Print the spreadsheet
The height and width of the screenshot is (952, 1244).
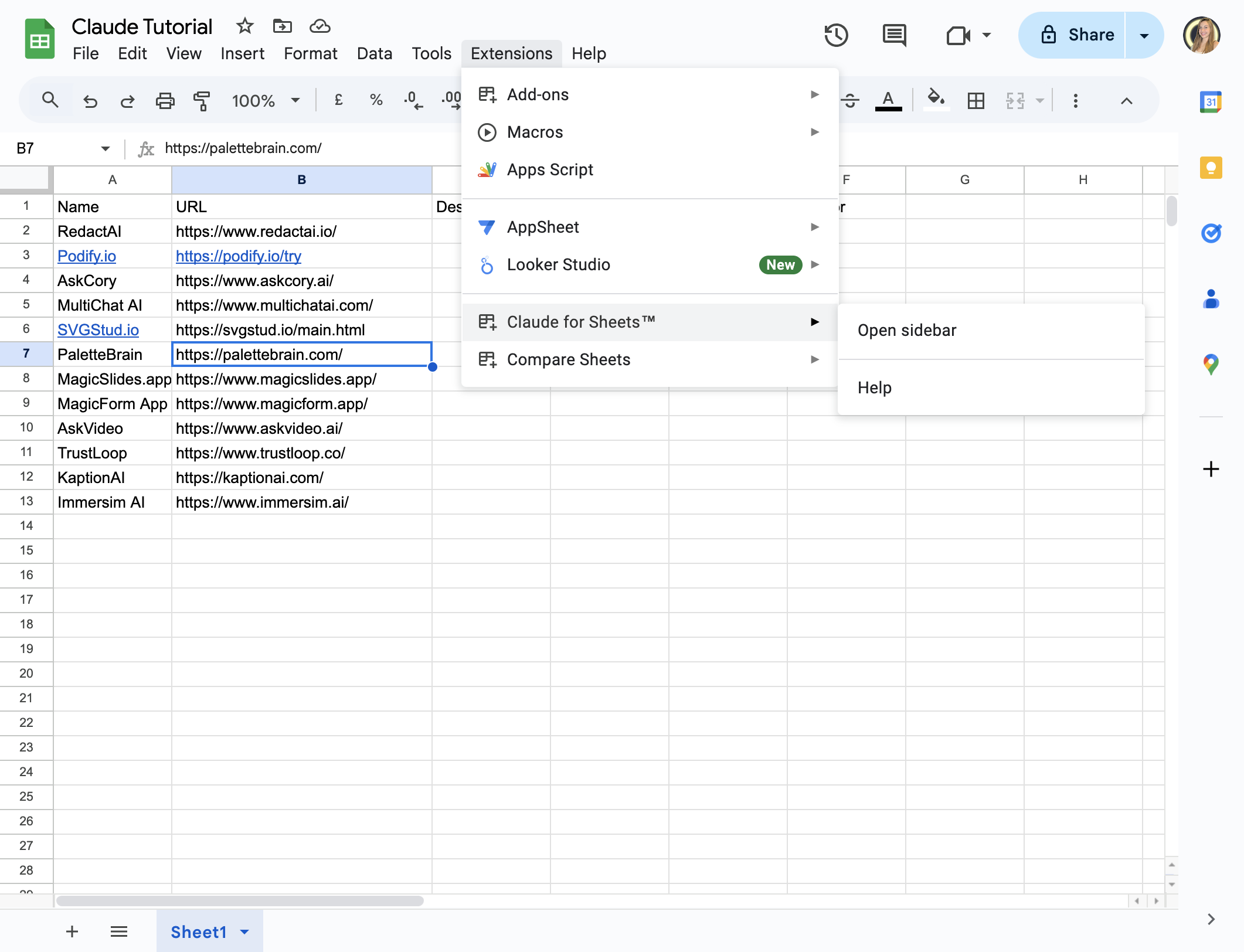165,101
